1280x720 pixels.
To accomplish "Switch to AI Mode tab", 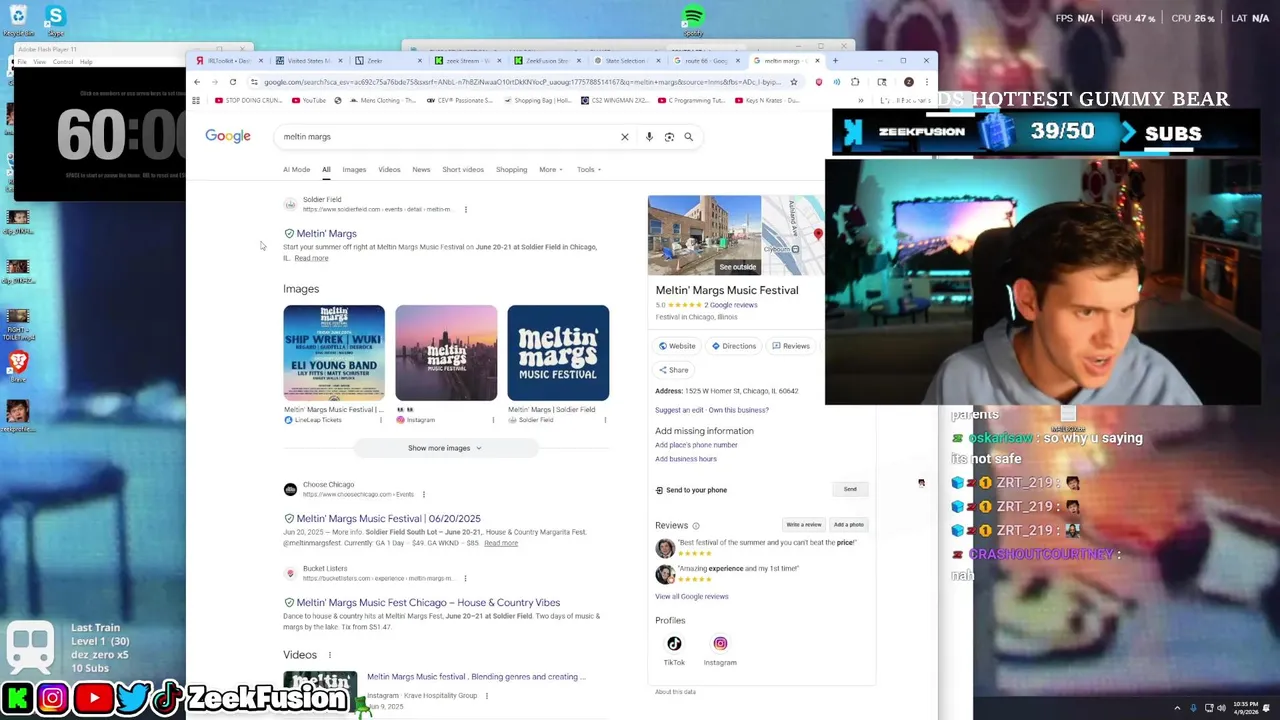I will pos(297,170).
